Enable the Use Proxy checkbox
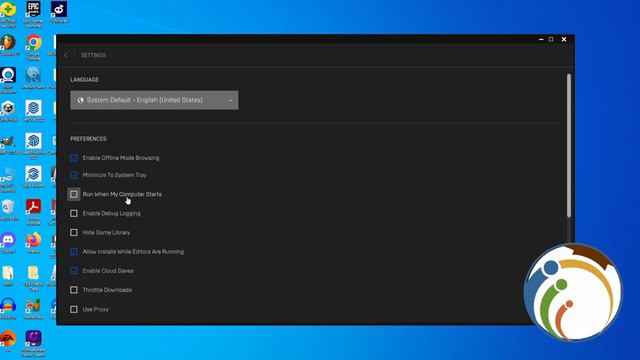The width and height of the screenshot is (640, 360). coord(74,309)
